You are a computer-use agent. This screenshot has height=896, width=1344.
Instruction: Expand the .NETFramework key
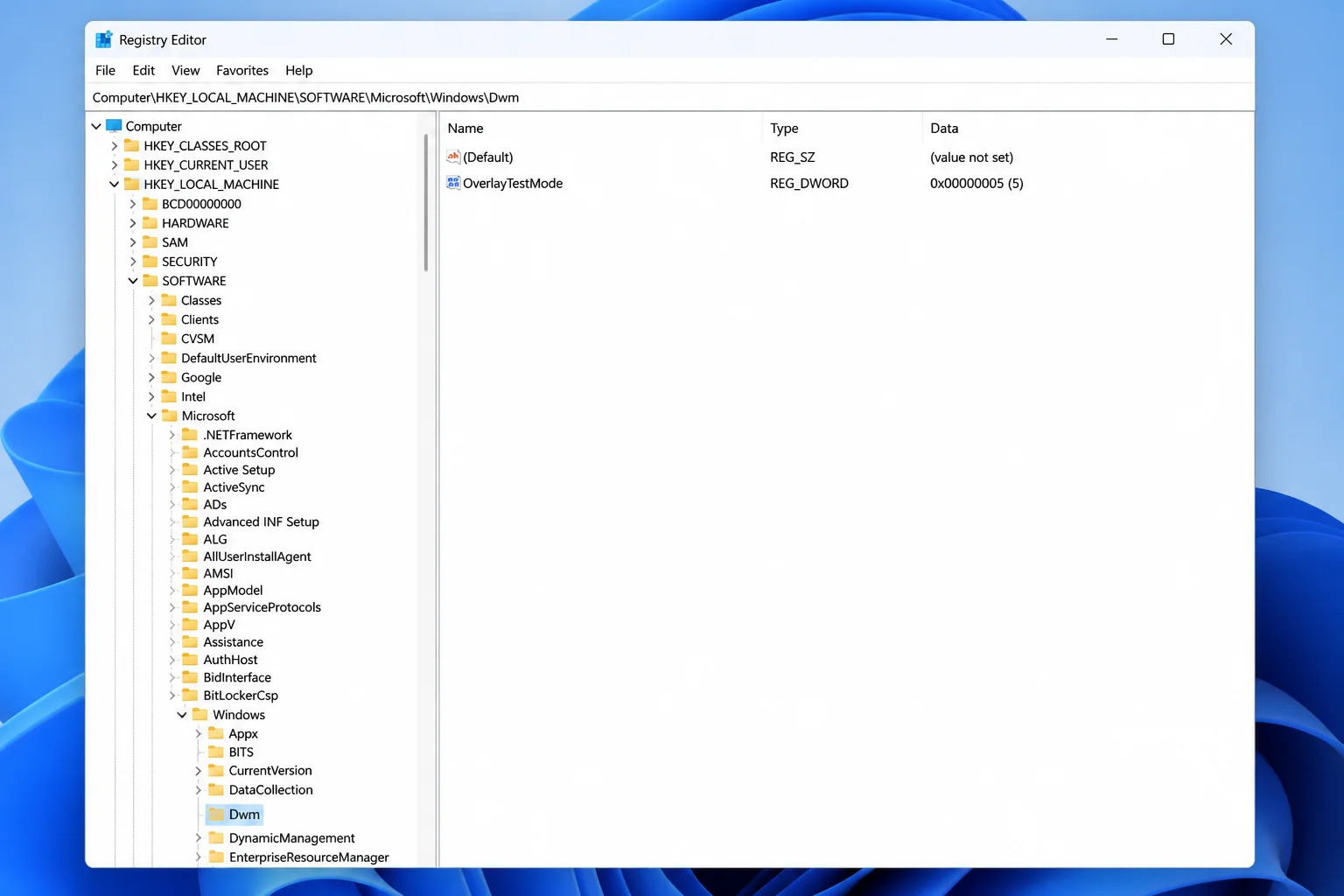tap(172, 435)
